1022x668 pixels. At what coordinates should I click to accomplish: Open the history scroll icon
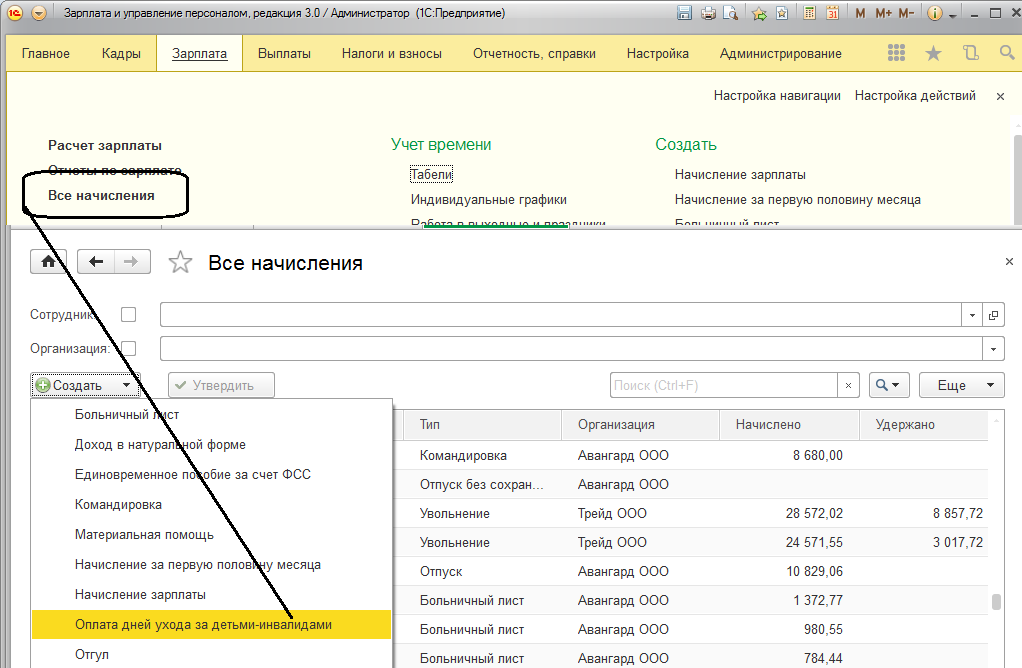click(x=969, y=53)
